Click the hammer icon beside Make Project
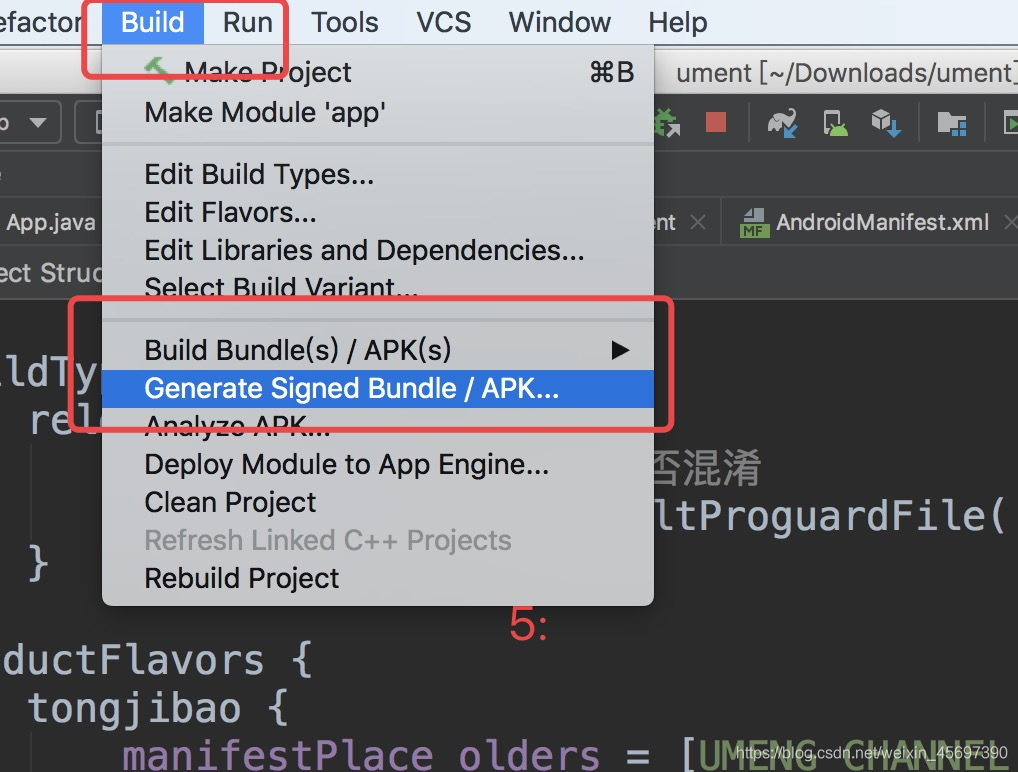1018x772 pixels. (158, 71)
